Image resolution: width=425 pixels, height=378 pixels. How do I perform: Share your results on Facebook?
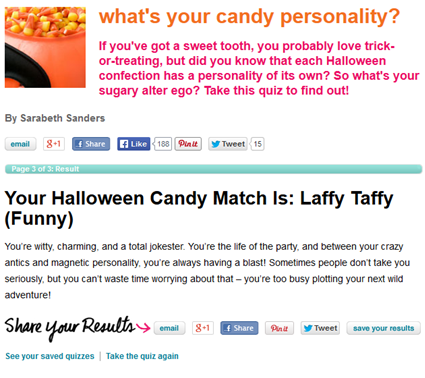click(239, 328)
